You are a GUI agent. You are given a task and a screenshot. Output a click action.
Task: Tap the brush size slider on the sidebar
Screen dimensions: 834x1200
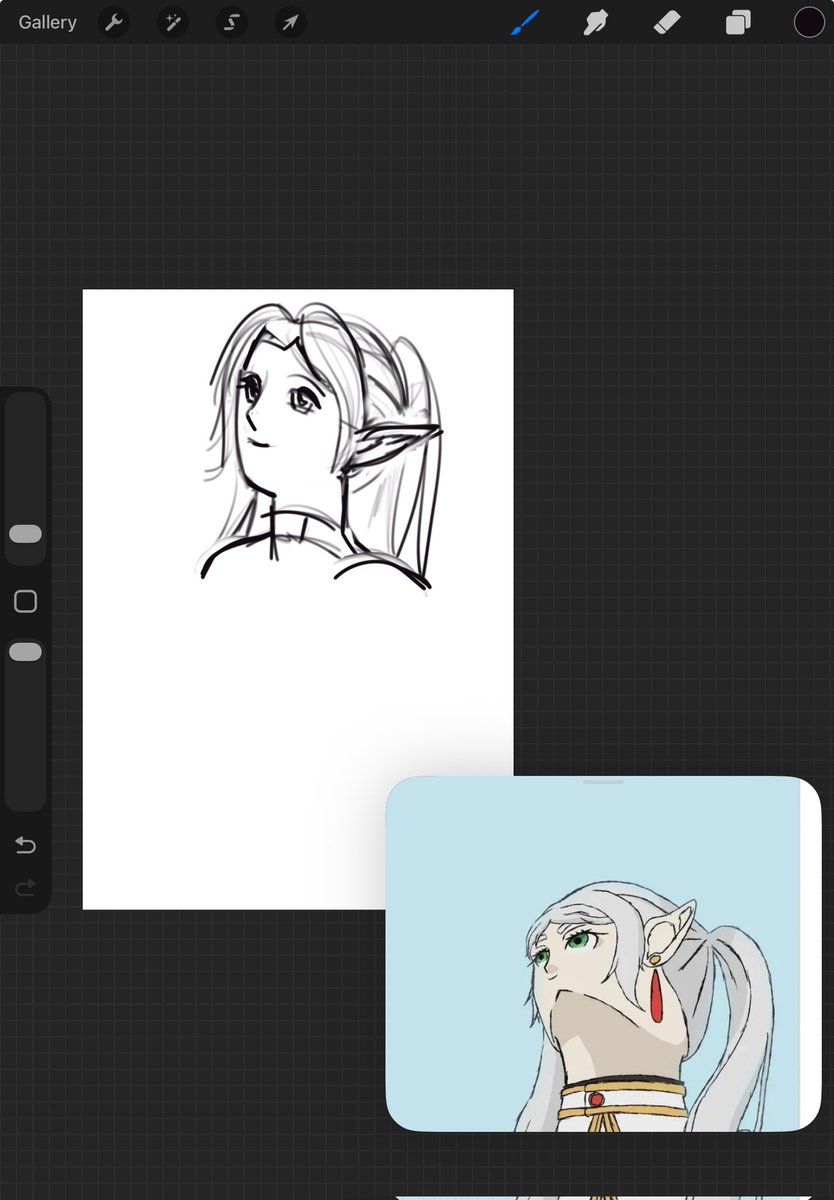25,533
